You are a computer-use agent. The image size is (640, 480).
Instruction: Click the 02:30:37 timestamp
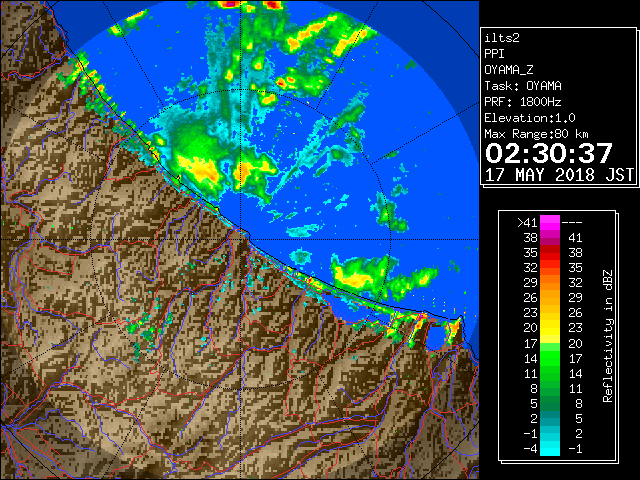click(x=549, y=153)
